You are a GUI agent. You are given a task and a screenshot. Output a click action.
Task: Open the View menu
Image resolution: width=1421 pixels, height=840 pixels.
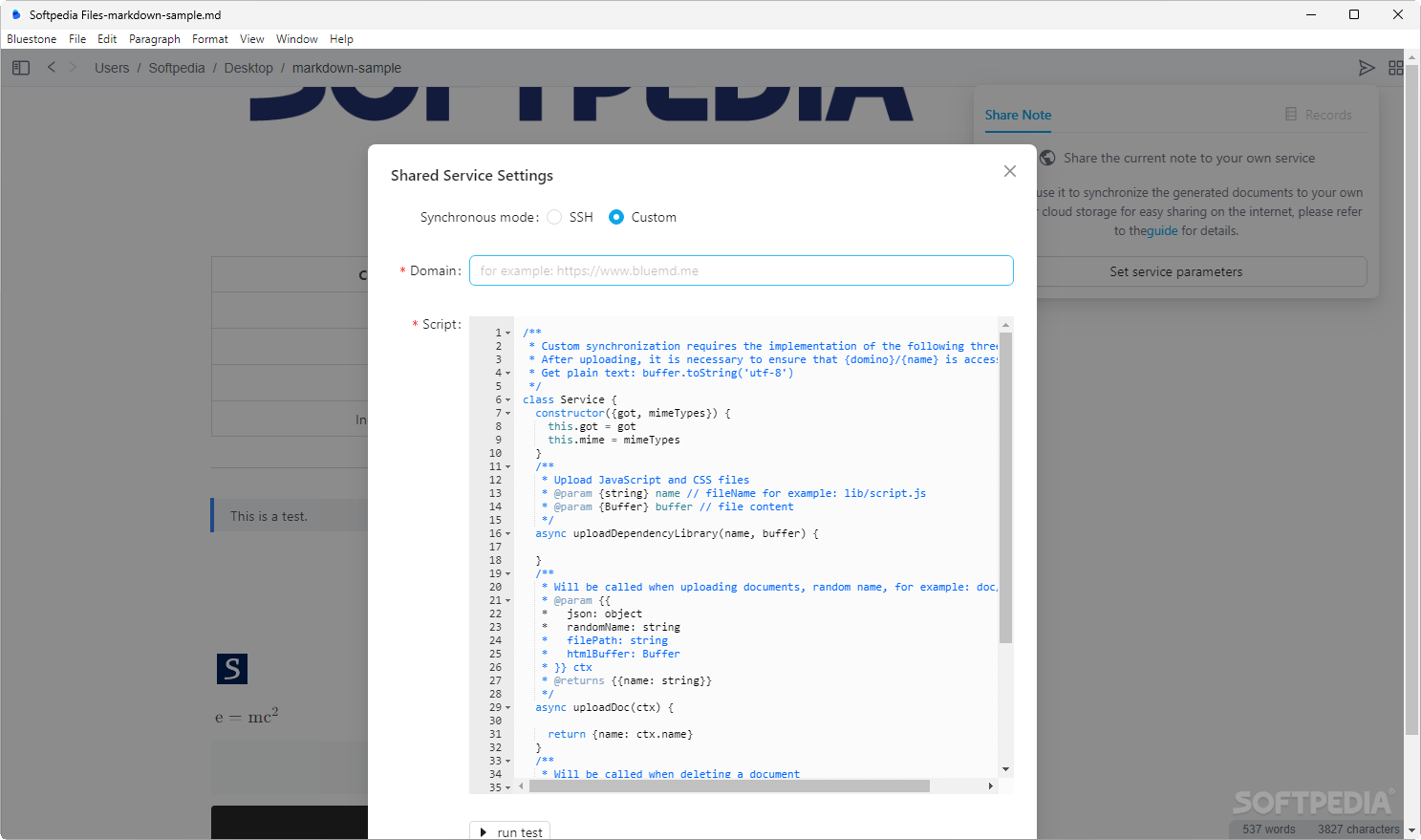252,39
